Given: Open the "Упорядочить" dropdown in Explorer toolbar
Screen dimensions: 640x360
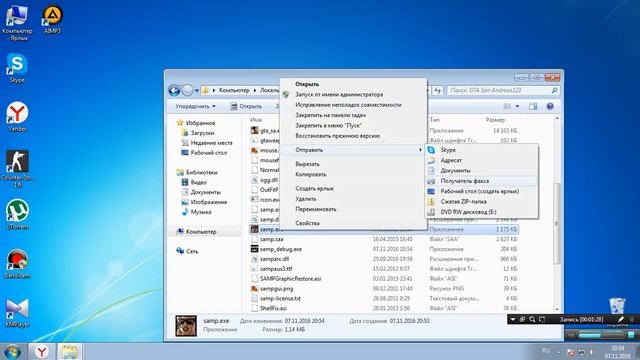Looking at the screenshot, I should 196,106.
